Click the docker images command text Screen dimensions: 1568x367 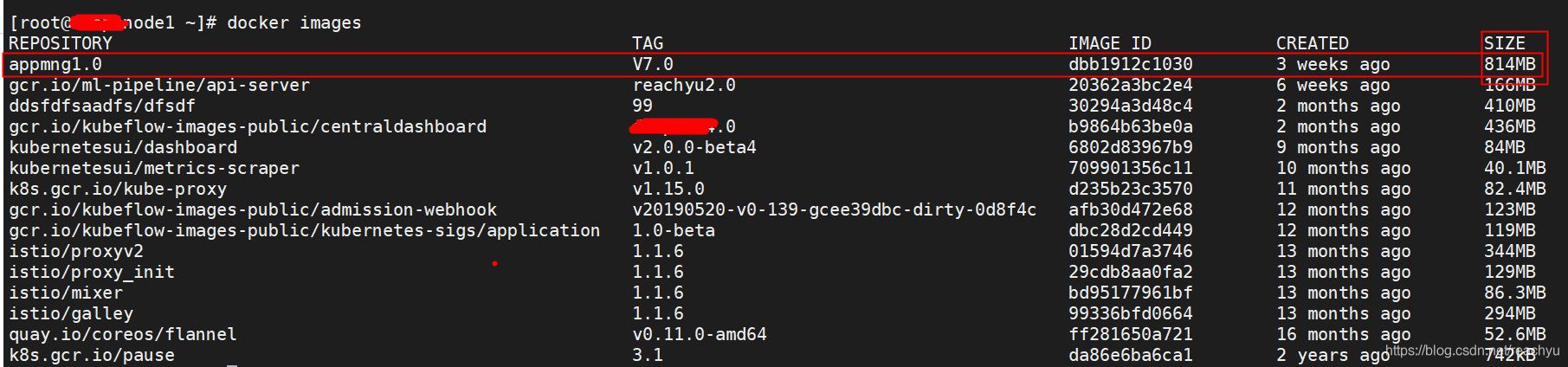294,23
